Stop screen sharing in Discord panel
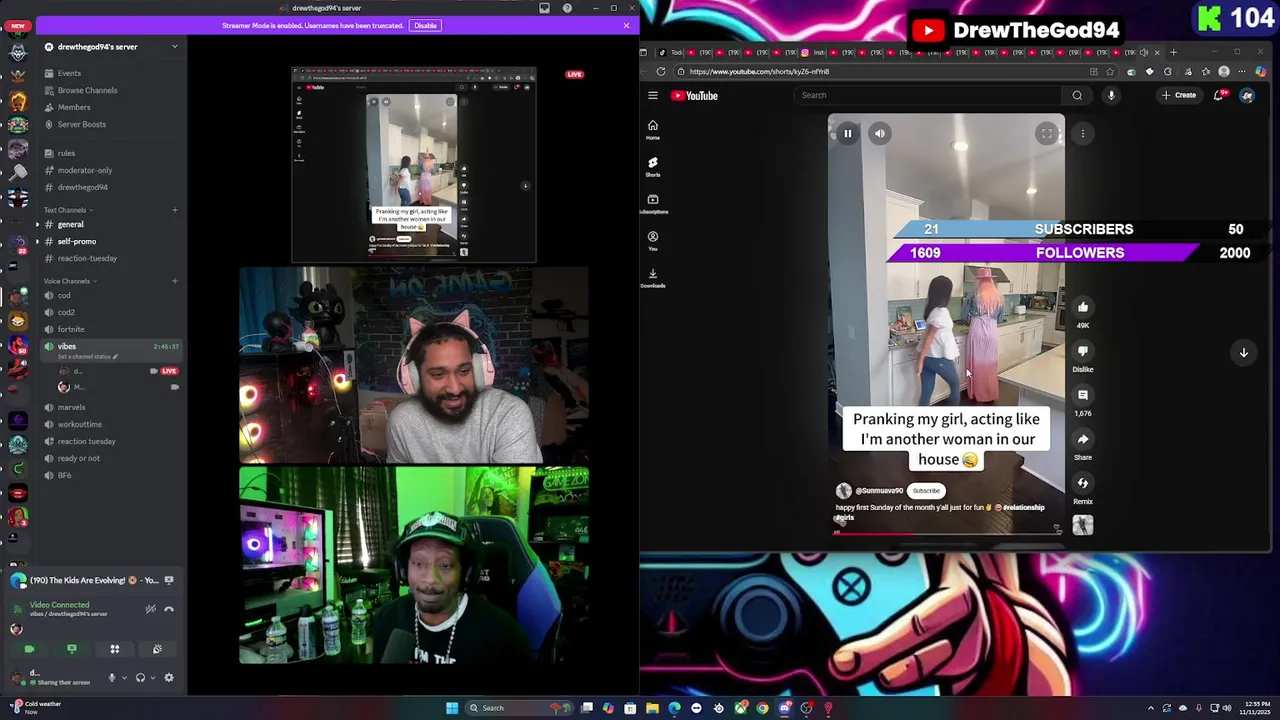 tap(72, 649)
